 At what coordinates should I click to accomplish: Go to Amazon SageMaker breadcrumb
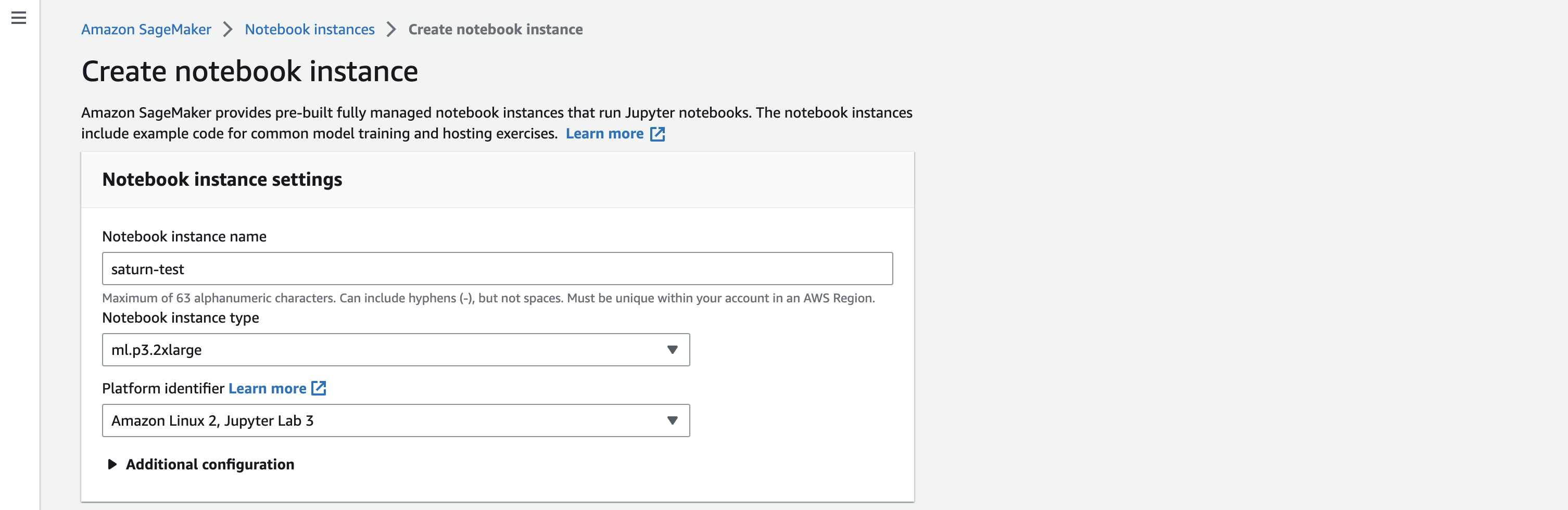146,29
